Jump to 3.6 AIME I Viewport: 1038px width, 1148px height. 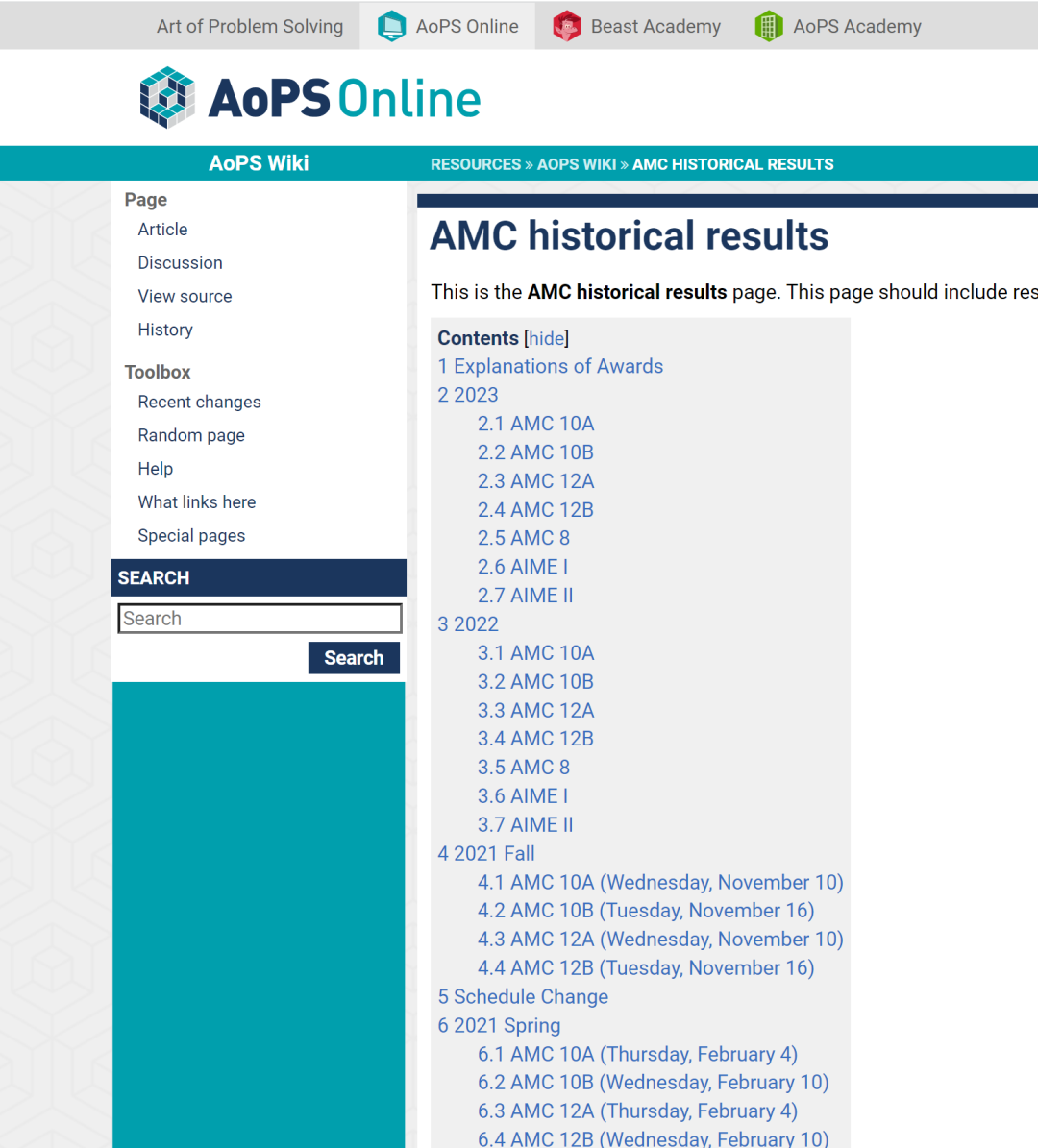523,795
